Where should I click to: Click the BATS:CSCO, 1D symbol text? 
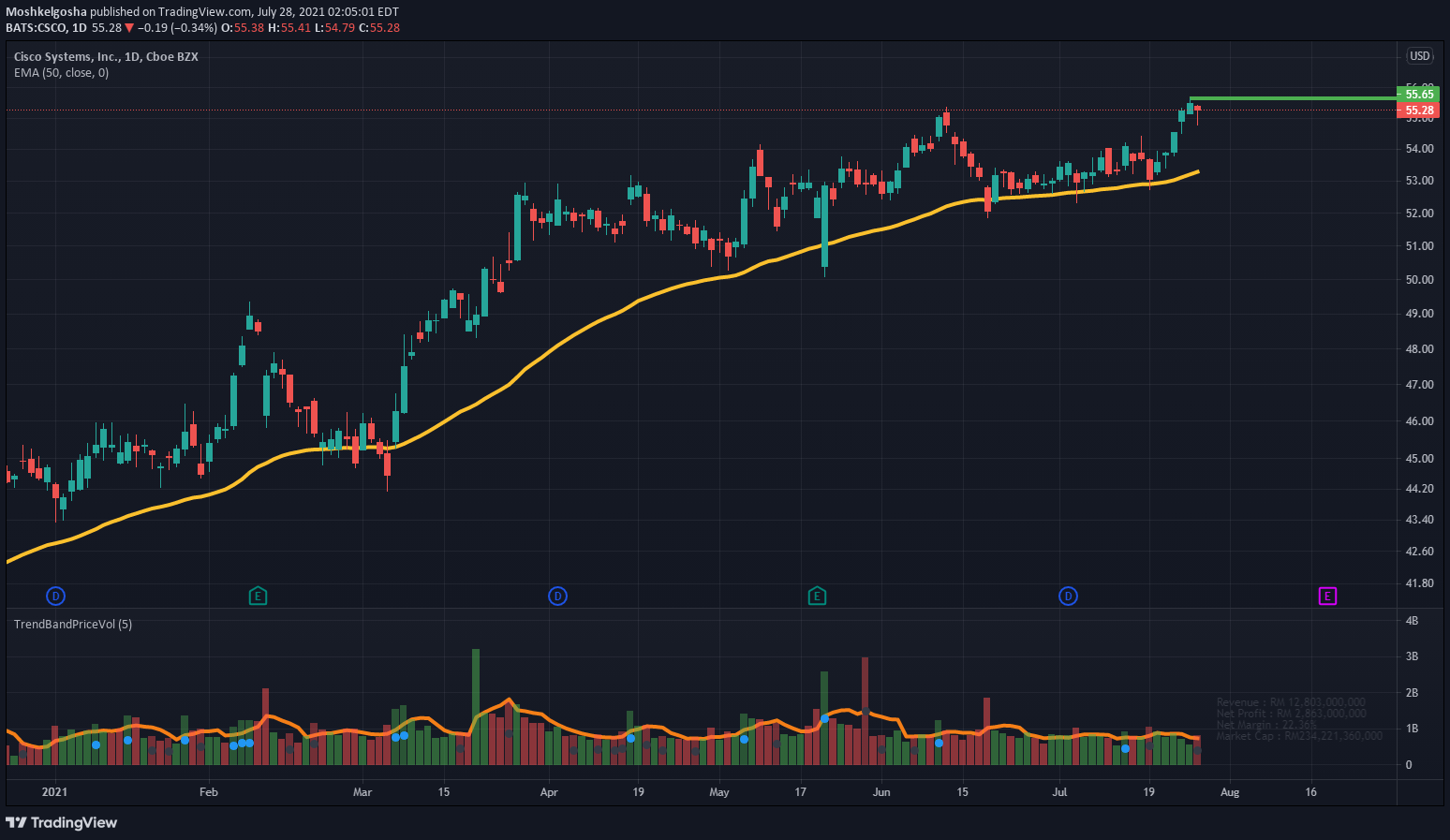pos(46,28)
